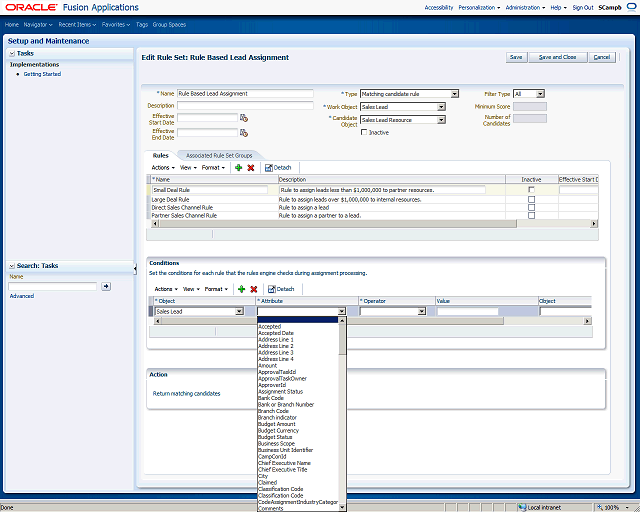Open the Help menu
This screenshot has height=512, width=640.
[x=558, y=7]
